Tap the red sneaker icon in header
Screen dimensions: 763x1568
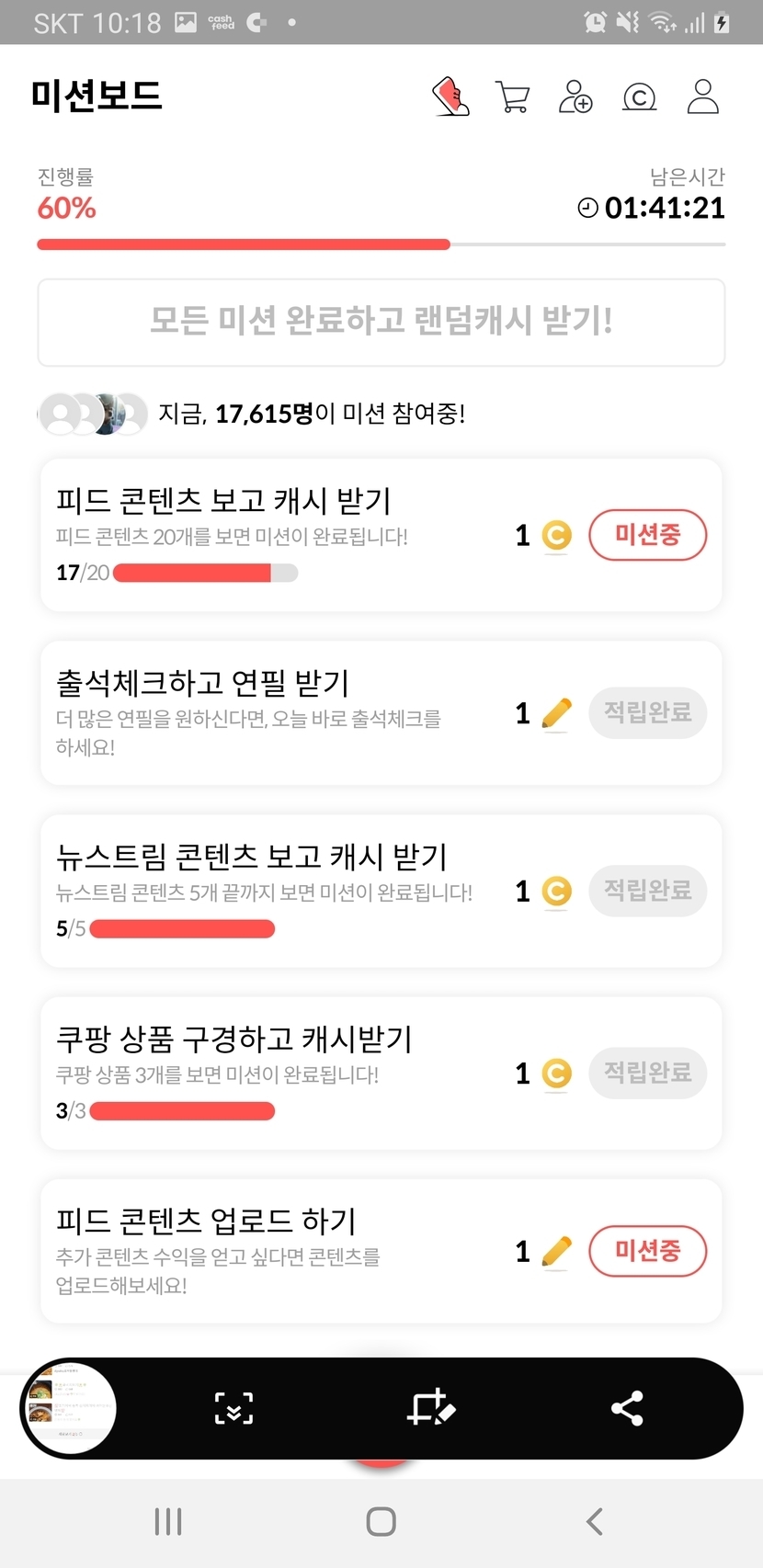pyautogui.click(x=450, y=97)
